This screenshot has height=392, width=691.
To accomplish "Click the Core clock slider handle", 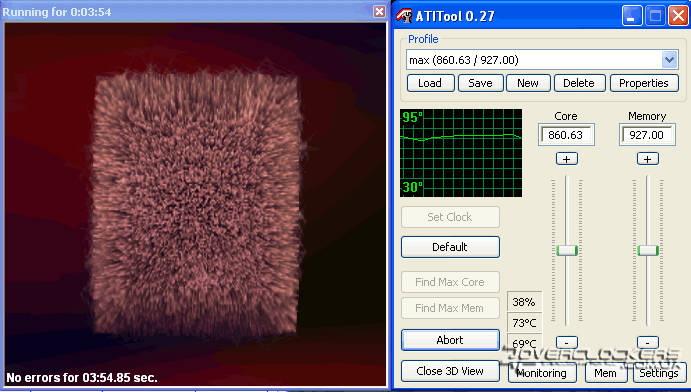I will pos(567,250).
